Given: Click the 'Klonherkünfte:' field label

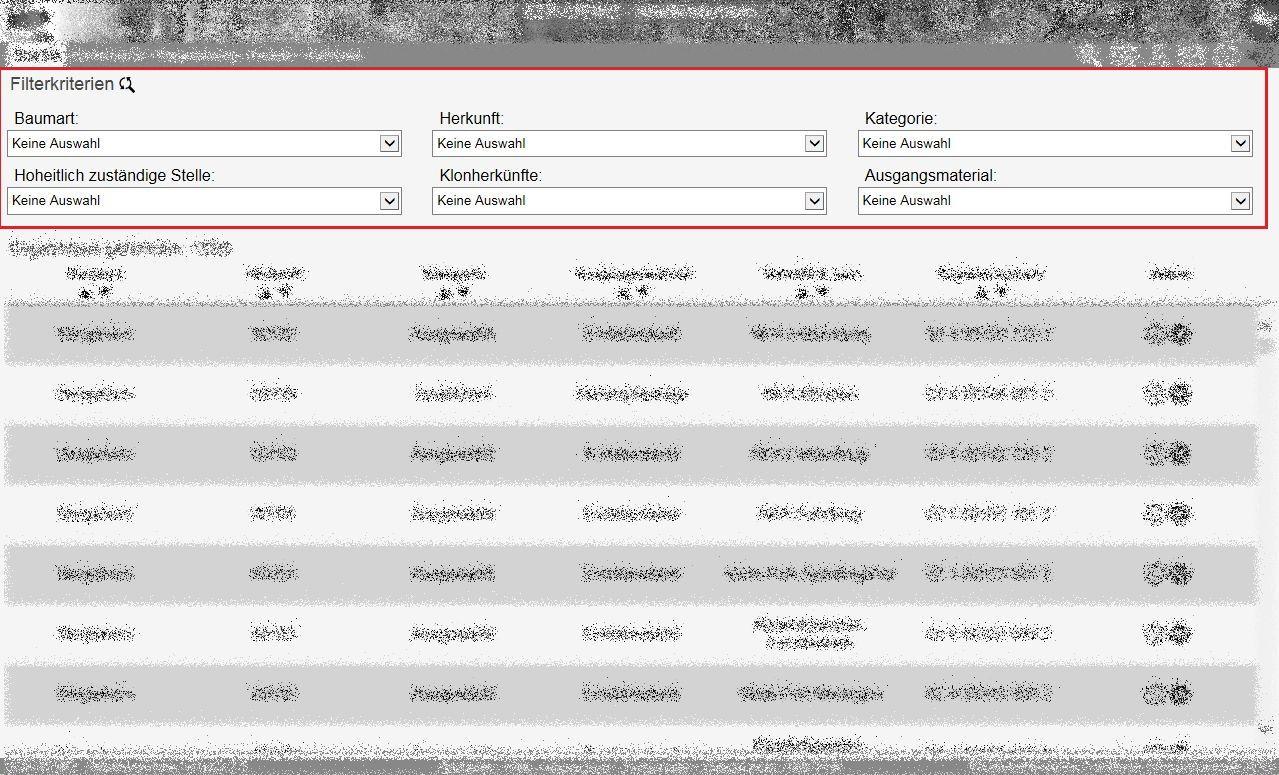Looking at the screenshot, I should click(490, 176).
